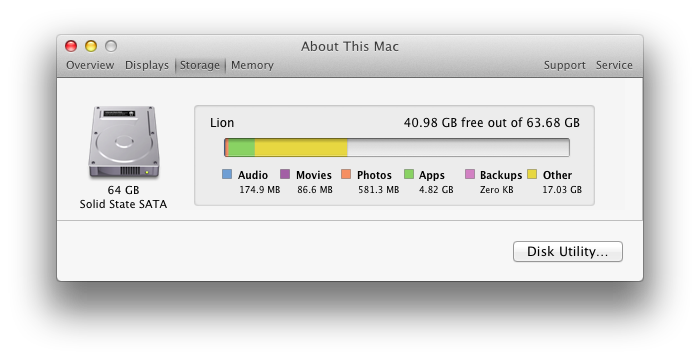The image size is (700, 360).
Task: Click the pink Backups legend swatch
Action: pyautogui.click(x=470, y=174)
